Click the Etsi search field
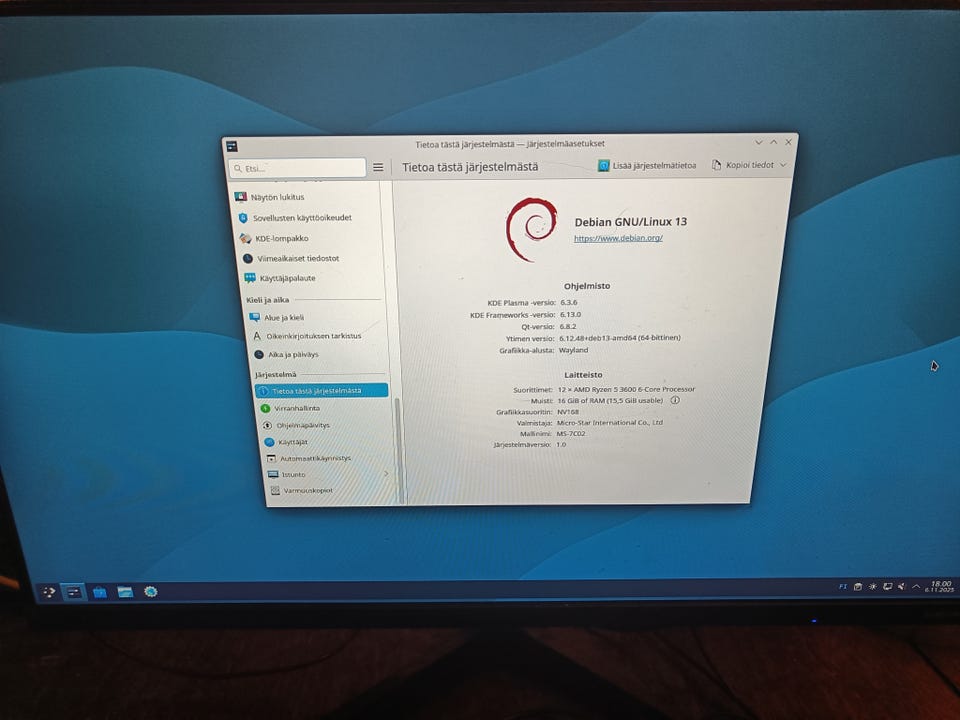Image resolution: width=960 pixels, height=720 pixels. [x=298, y=168]
